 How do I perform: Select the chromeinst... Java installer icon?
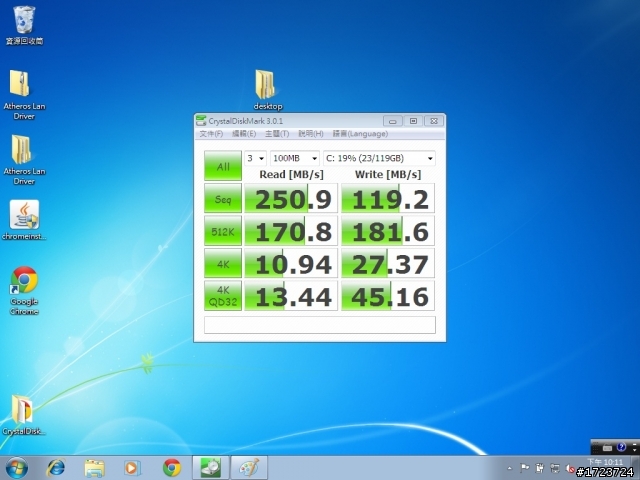click(x=24, y=220)
